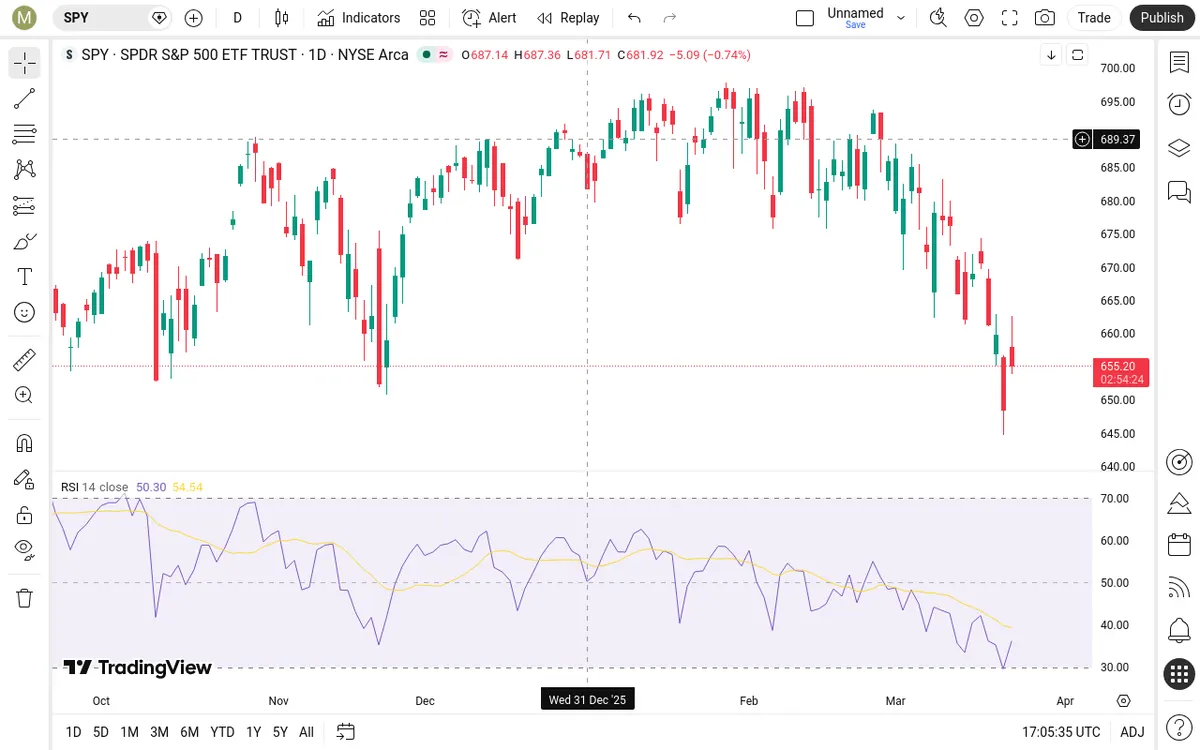Open the news feed icon
Viewport: 1200px width, 750px height.
coord(1179,588)
